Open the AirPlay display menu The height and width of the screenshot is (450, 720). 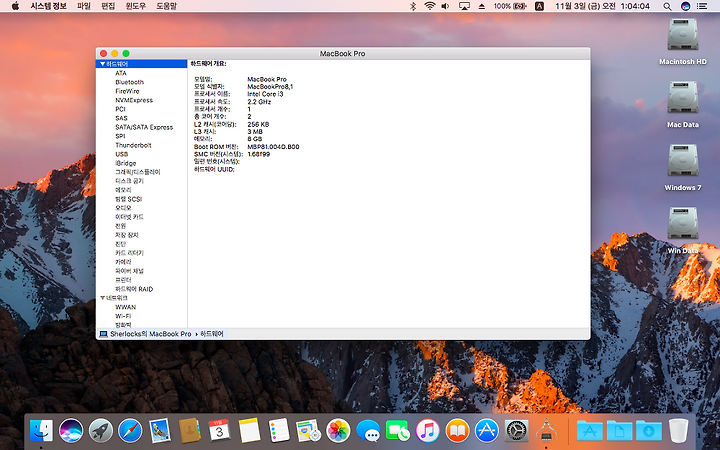click(x=464, y=6)
